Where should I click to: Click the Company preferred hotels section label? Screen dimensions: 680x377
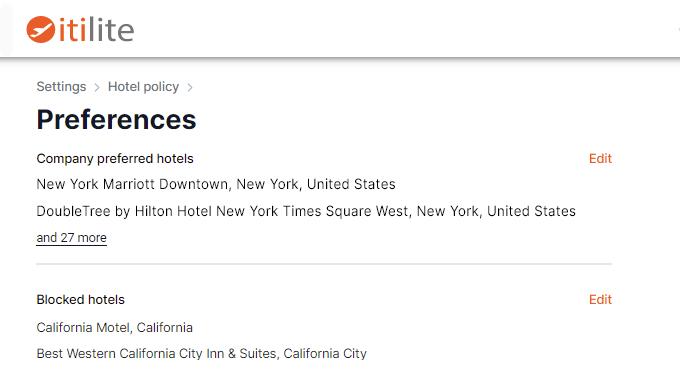pyautogui.click(x=115, y=159)
